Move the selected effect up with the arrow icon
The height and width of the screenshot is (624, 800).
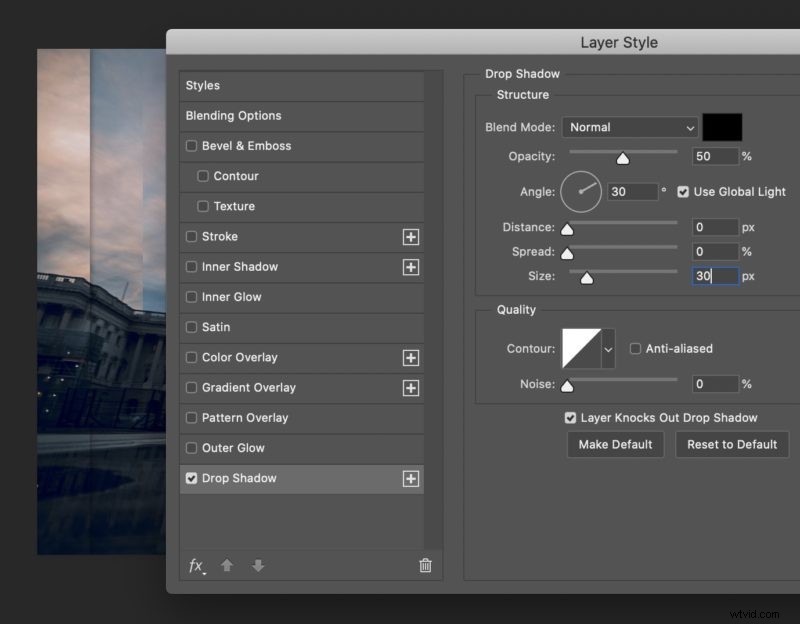point(227,565)
